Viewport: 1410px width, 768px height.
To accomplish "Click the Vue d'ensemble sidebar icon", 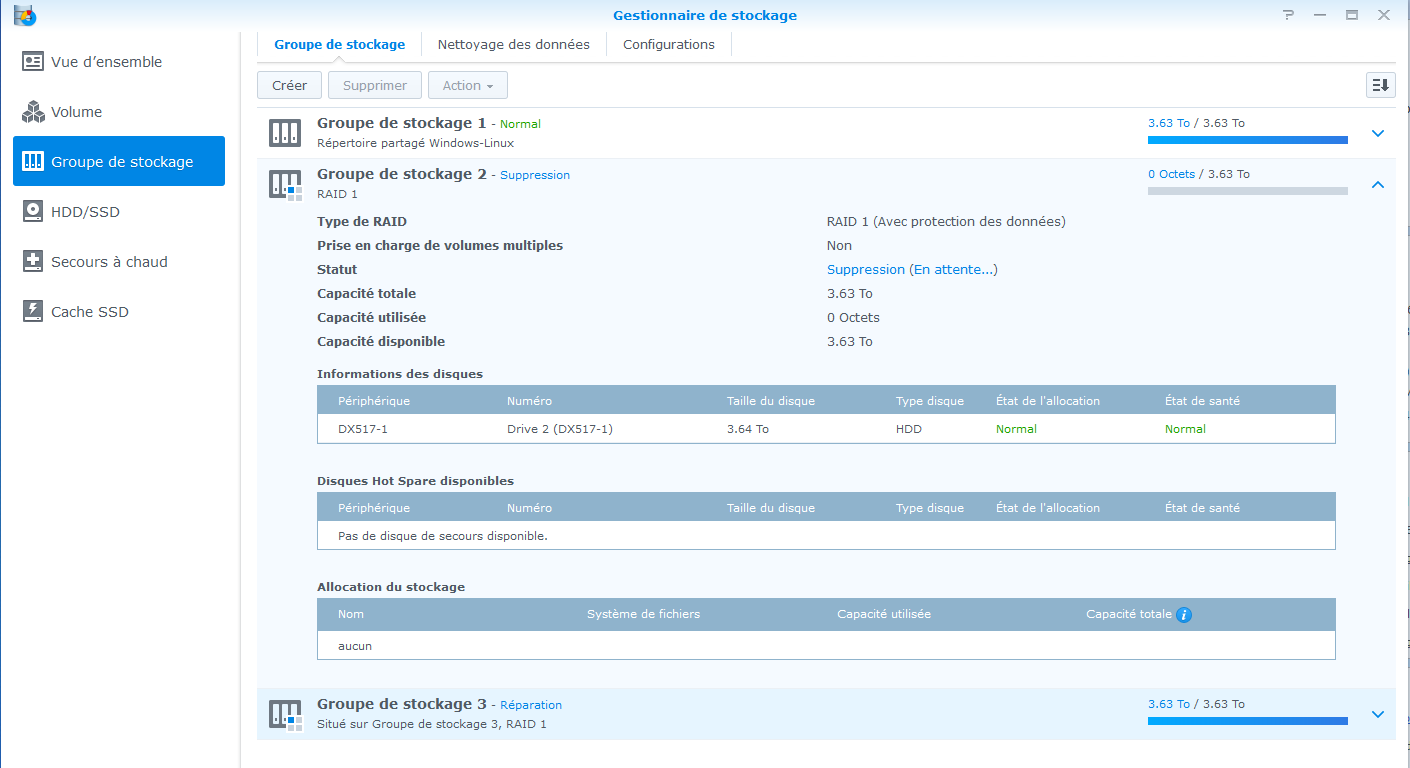I will point(33,62).
